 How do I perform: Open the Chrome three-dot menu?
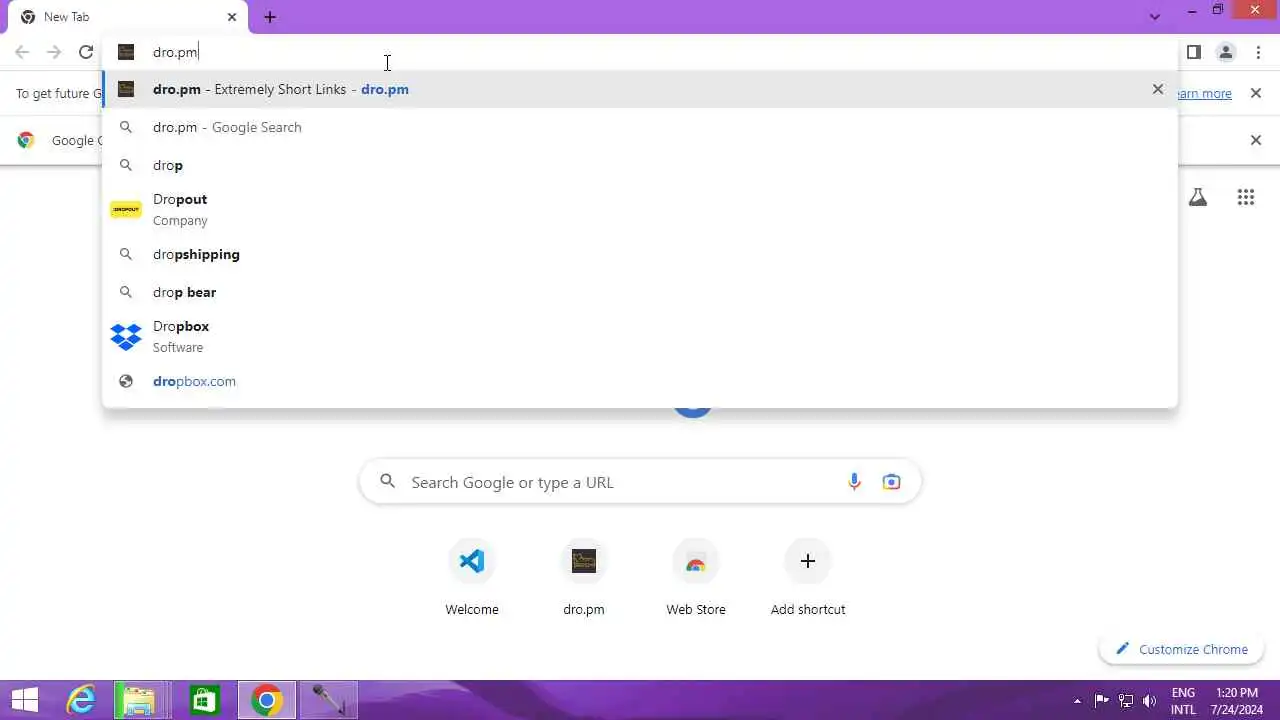point(1258,52)
